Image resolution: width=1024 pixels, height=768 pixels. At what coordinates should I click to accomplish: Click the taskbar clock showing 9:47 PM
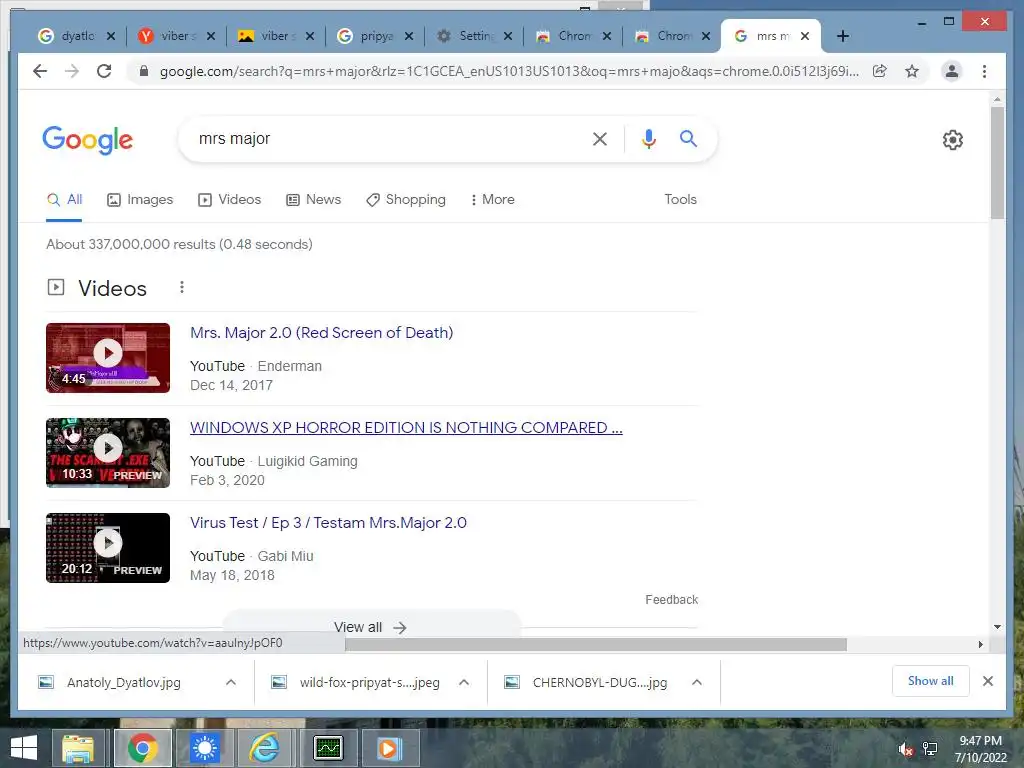980,749
